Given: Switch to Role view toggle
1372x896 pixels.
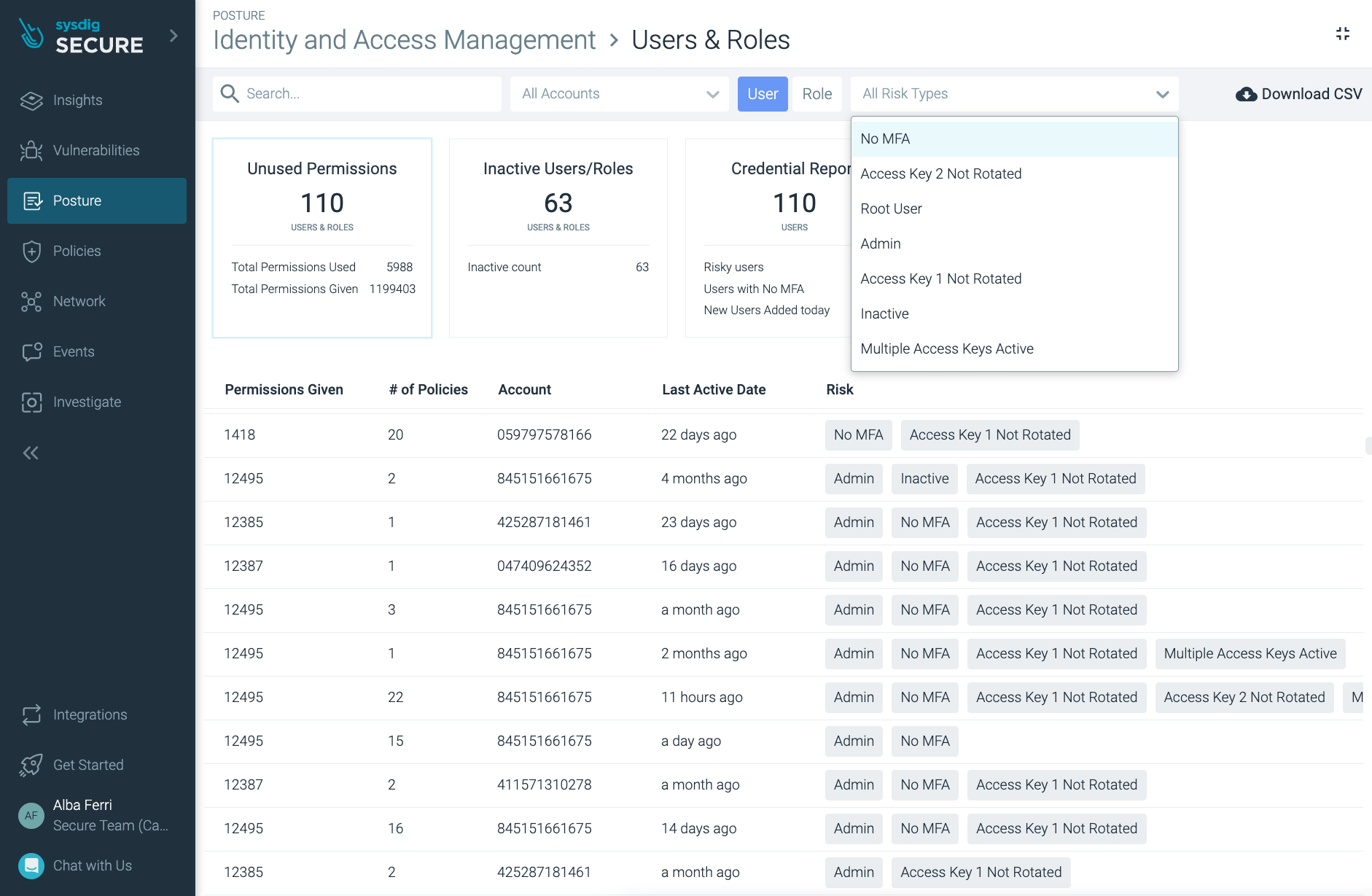Looking at the screenshot, I should point(817,93).
